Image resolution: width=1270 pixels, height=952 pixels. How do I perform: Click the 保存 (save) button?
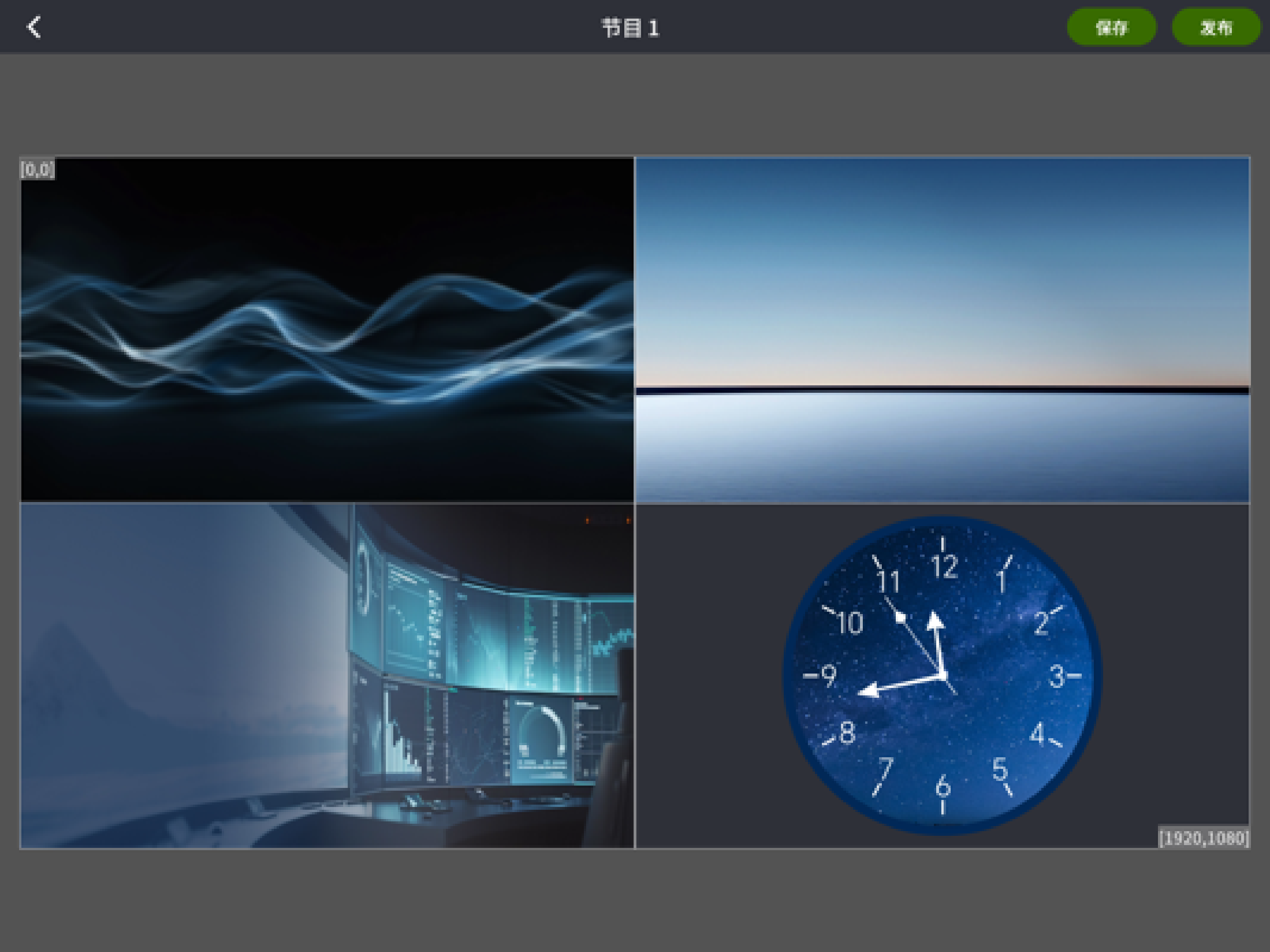click(1111, 27)
